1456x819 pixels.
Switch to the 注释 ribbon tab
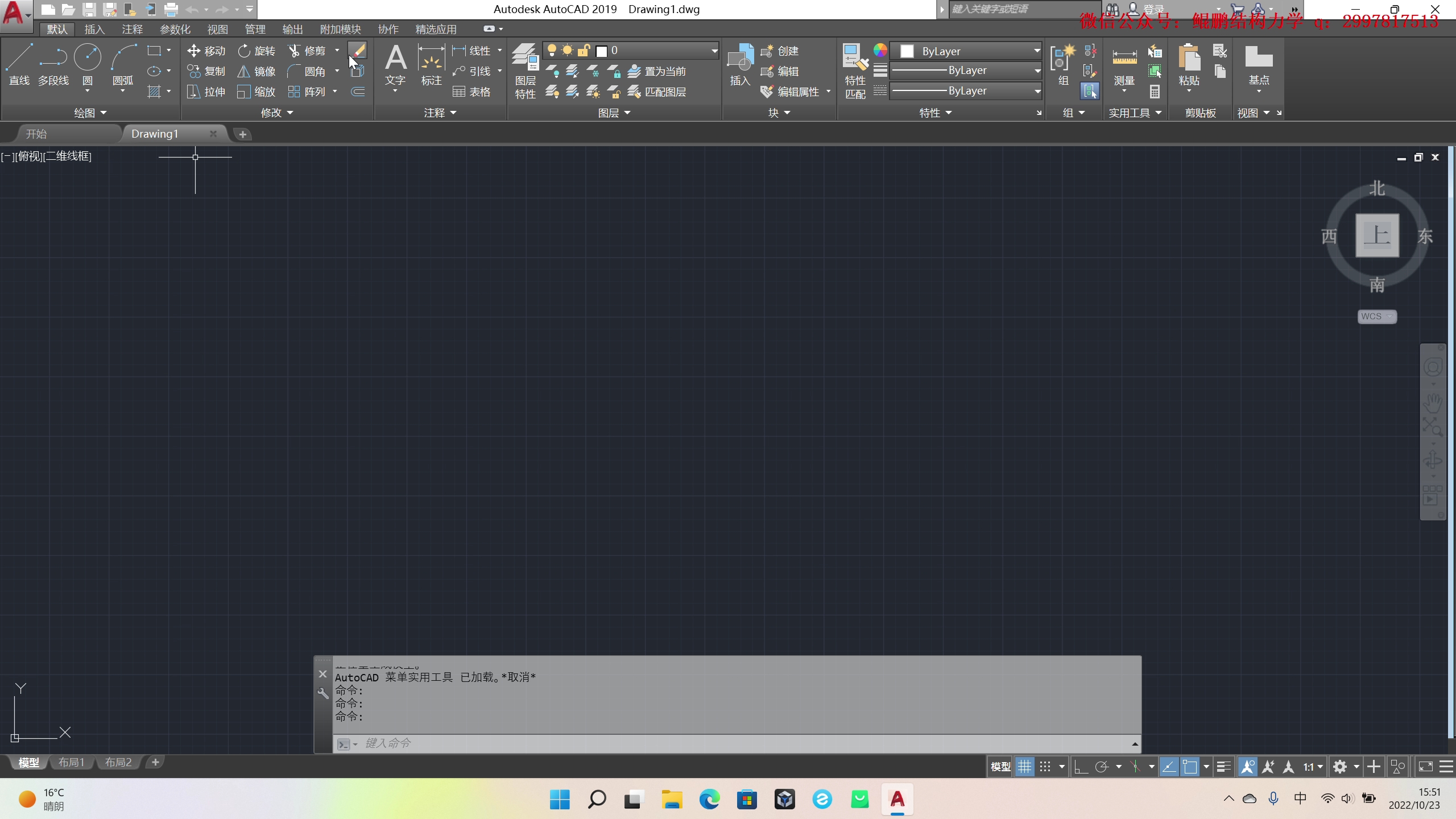132,29
